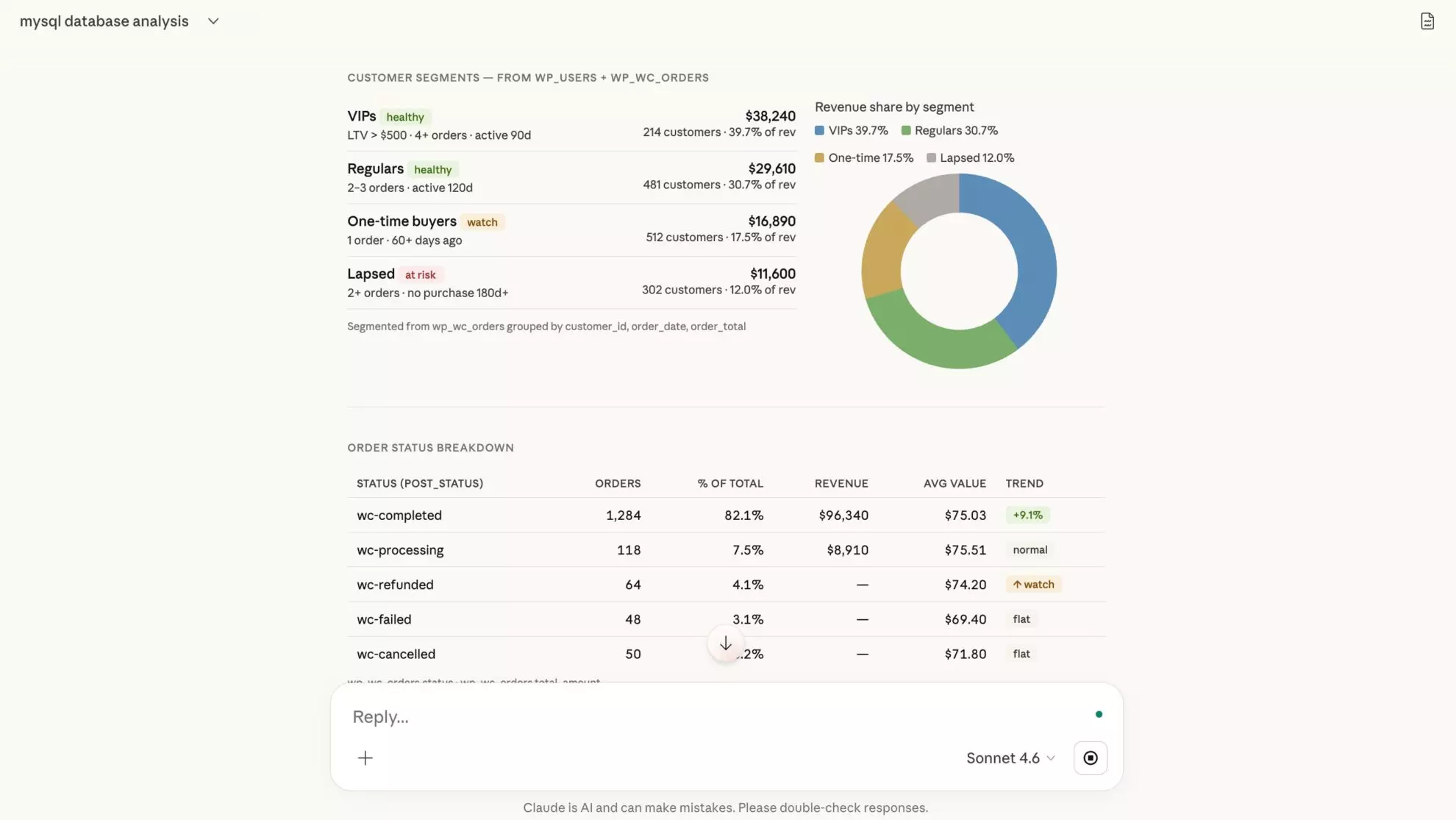Viewport: 1456px width, 820px height.
Task: Click the AVG VALUE column header
Action: click(x=954, y=484)
